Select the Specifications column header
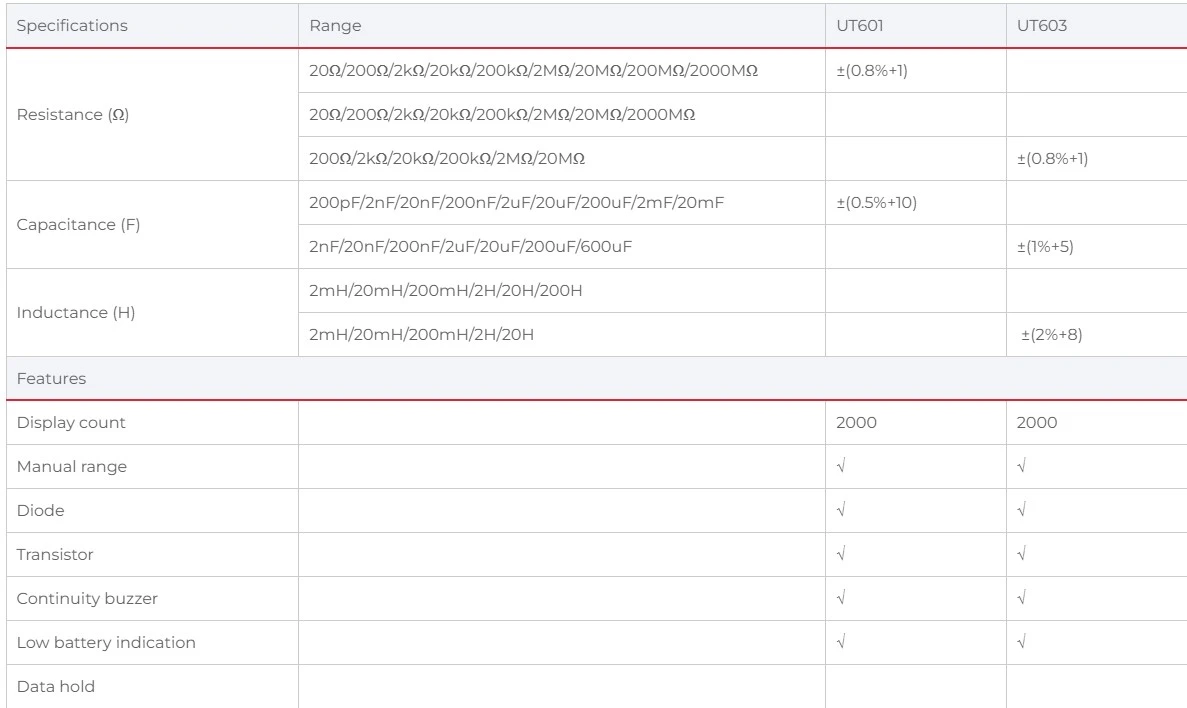The image size is (1187, 708). pos(72,26)
